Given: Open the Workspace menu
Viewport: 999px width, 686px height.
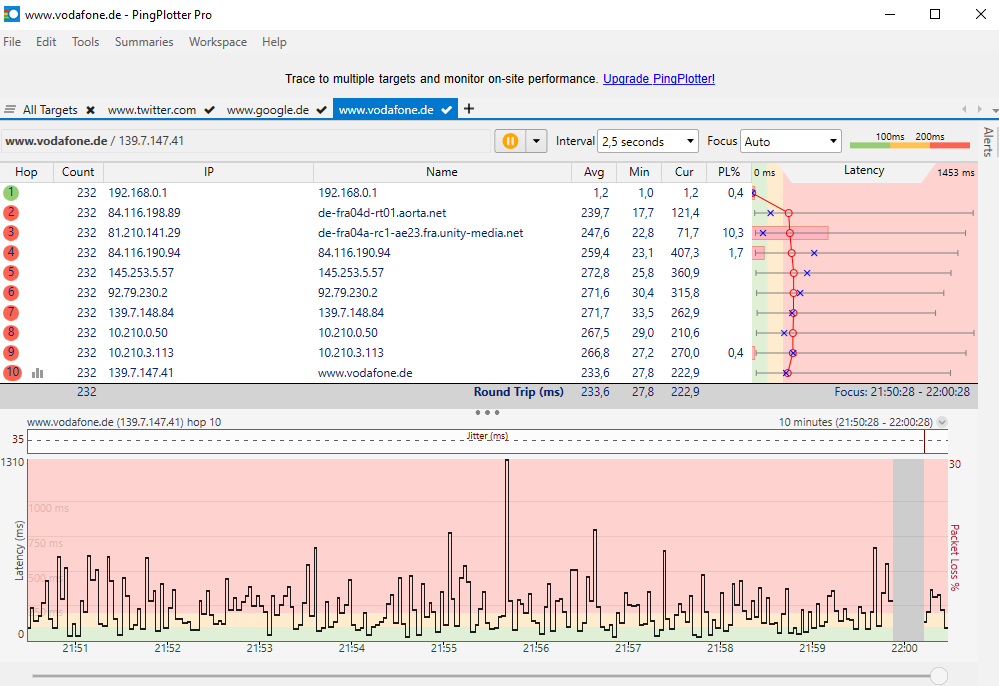Looking at the screenshot, I should point(218,42).
